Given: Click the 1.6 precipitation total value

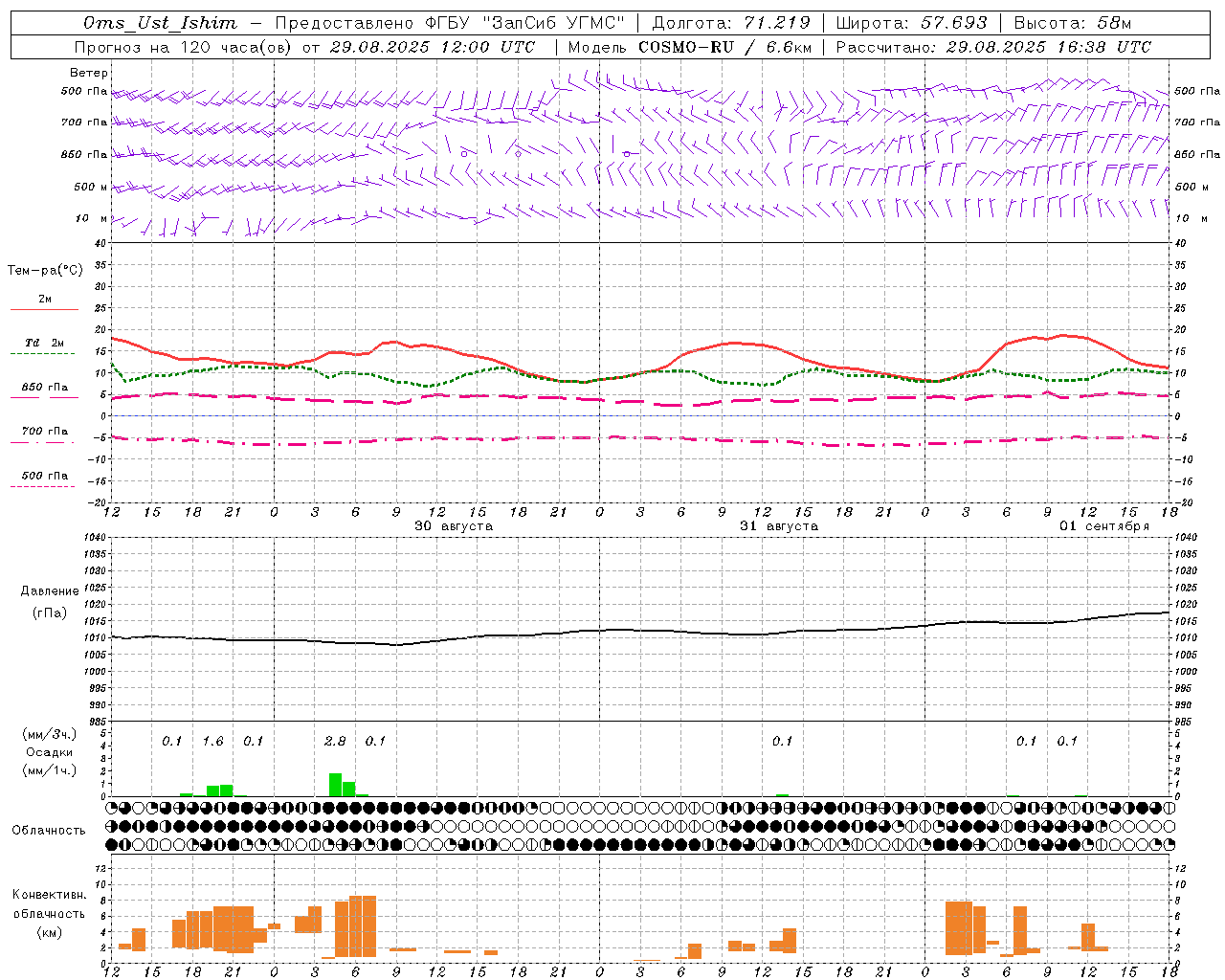Looking at the screenshot, I should 212,741.
